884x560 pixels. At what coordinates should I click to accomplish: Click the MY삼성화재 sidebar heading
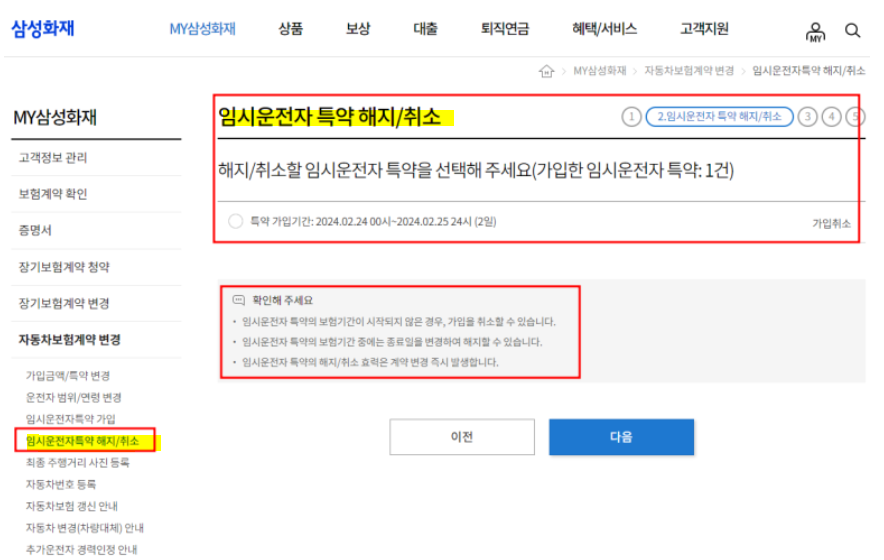[55, 117]
